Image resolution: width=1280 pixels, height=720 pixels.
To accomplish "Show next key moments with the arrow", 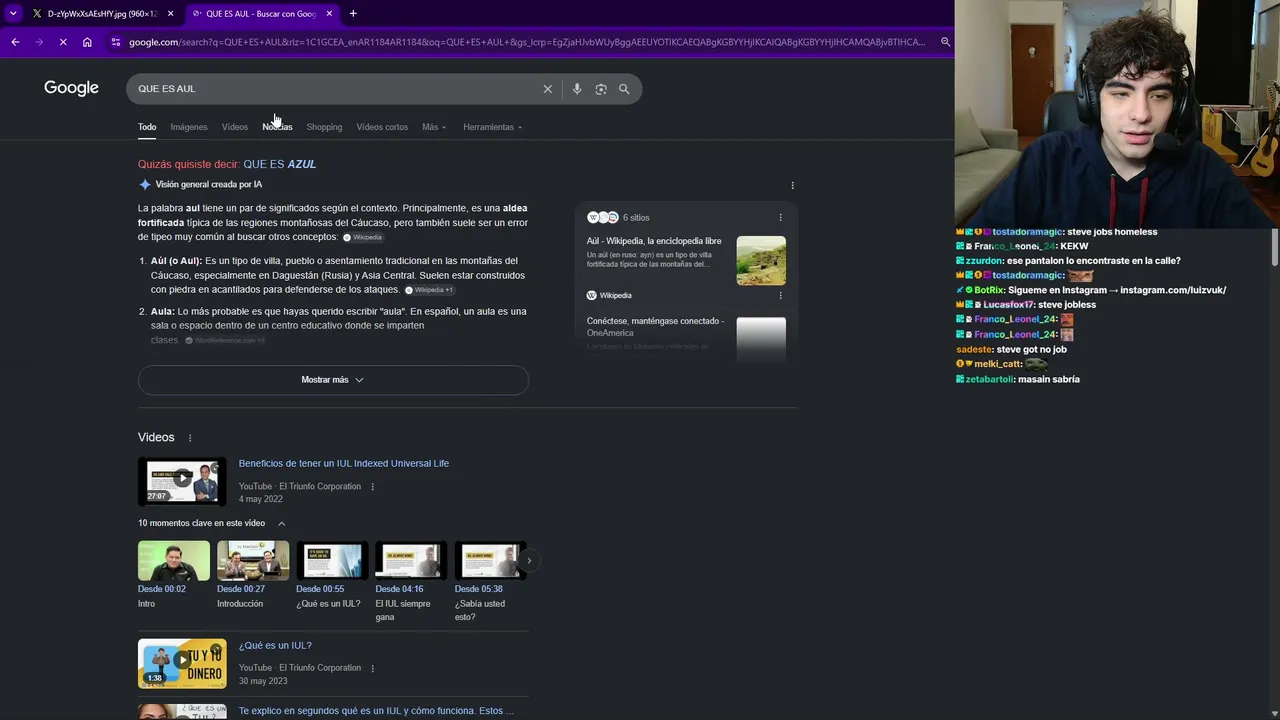I will click(529, 561).
